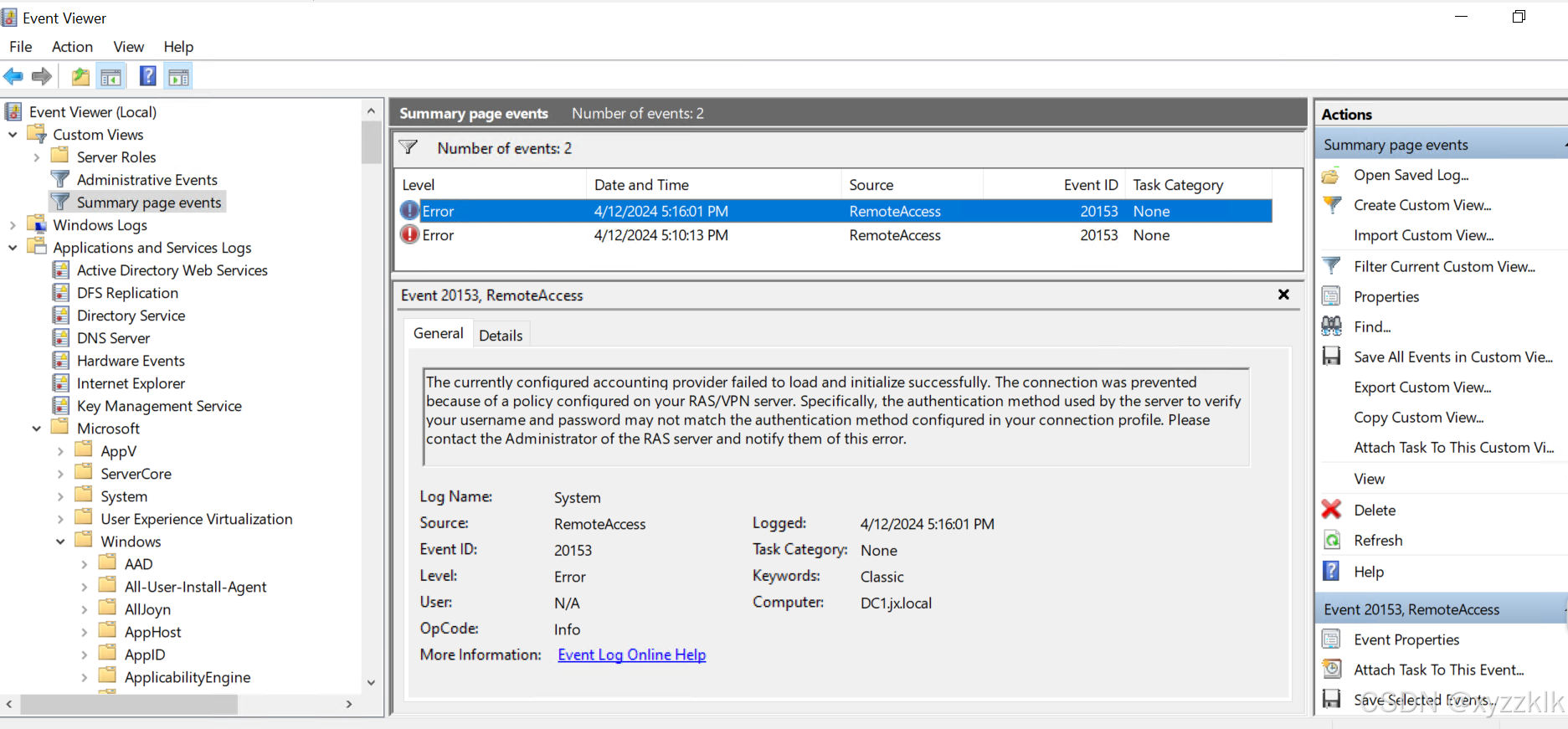
Task: Click the Up One Level folder icon
Action: 80,77
